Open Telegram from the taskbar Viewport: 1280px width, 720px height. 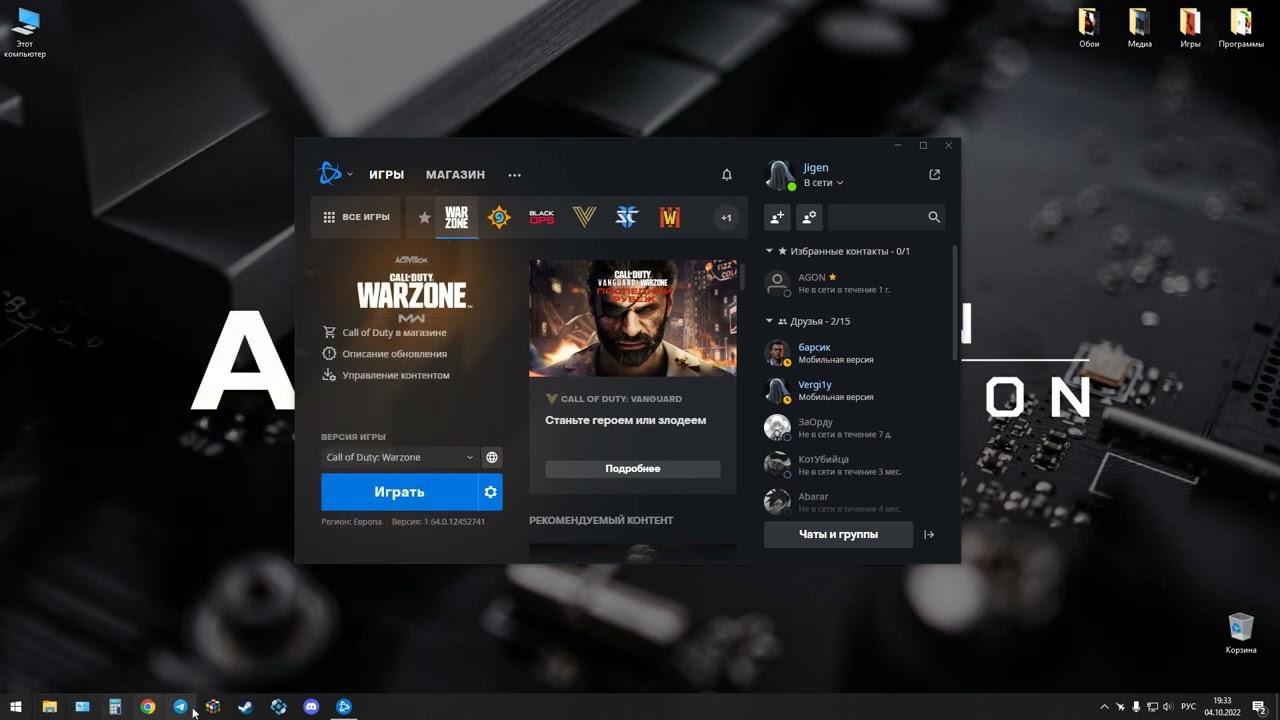click(x=180, y=707)
